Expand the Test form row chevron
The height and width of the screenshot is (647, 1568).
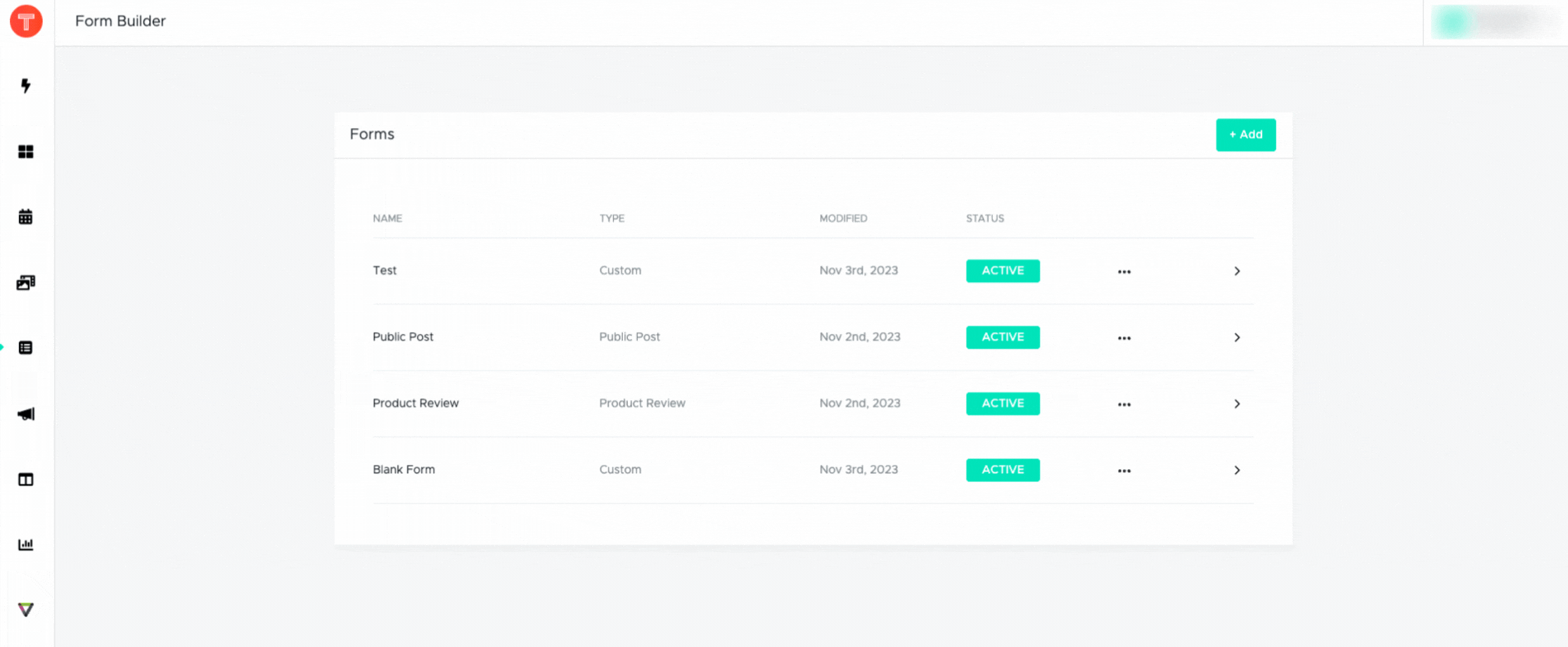pyautogui.click(x=1237, y=271)
